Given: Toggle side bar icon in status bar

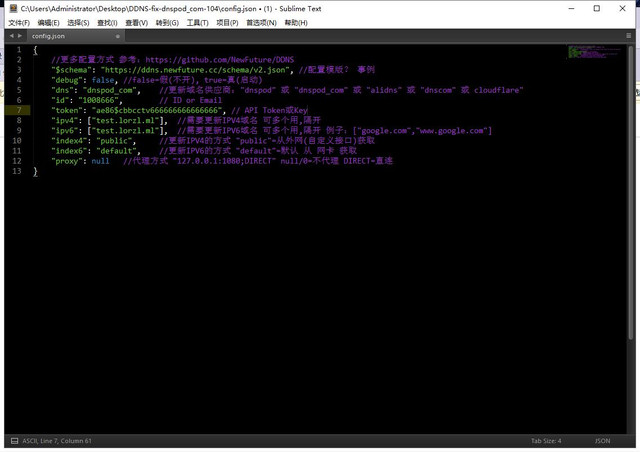Looking at the screenshot, I should tap(14, 441).
